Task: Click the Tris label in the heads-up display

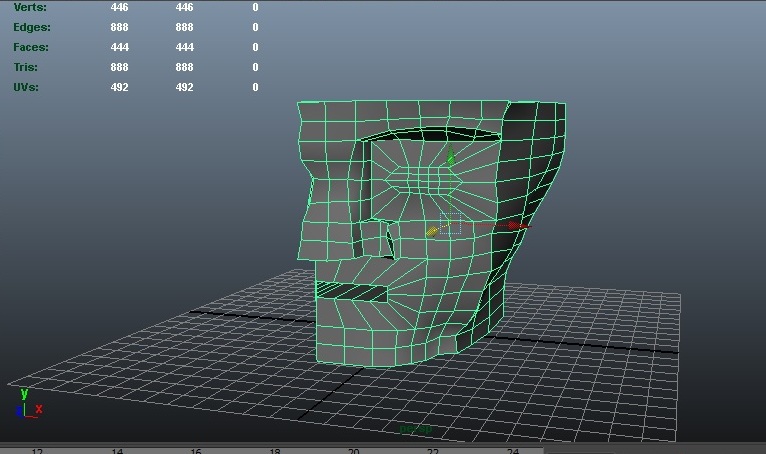Action: coord(26,67)
